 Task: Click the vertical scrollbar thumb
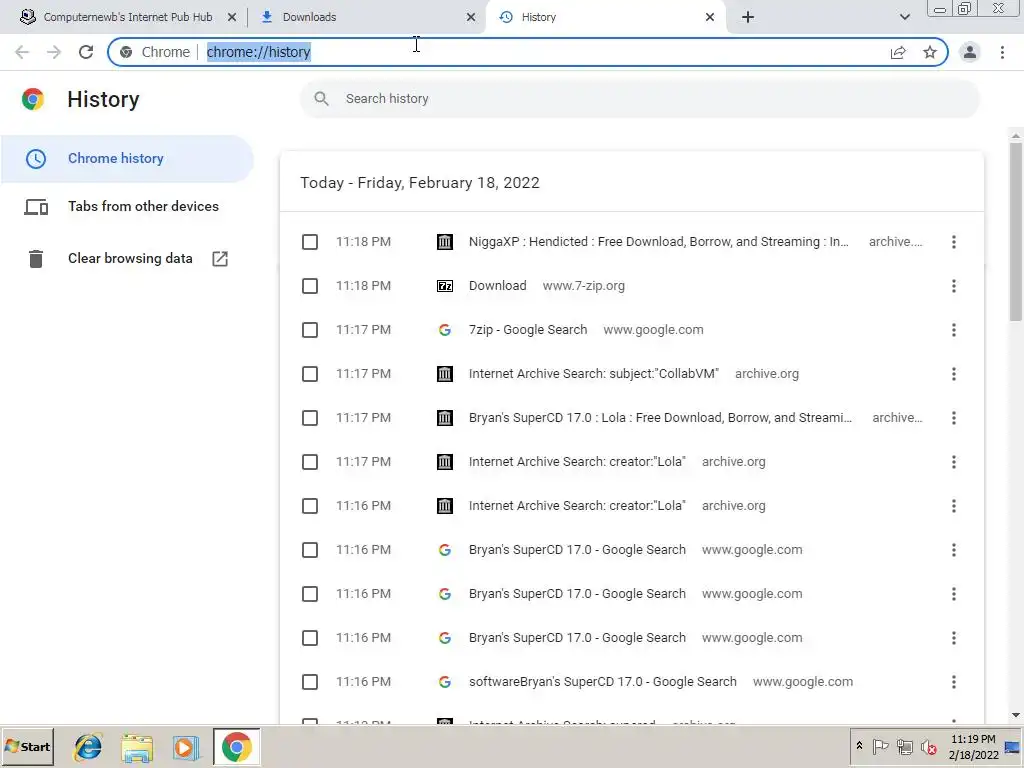pos(1016,232)
